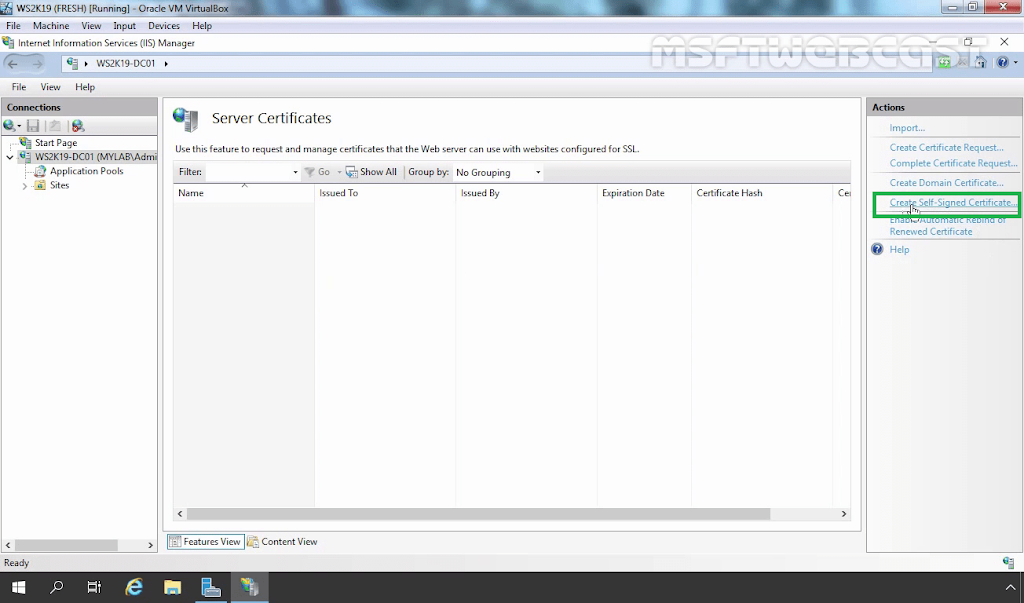Open the Windows Start menu
The width and height of the screenshot is (1024, 603).
tap(18, 587)
